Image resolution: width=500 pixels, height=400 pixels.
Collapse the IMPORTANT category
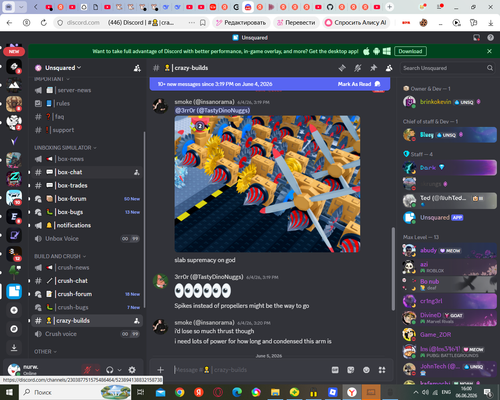pos(52,79)
